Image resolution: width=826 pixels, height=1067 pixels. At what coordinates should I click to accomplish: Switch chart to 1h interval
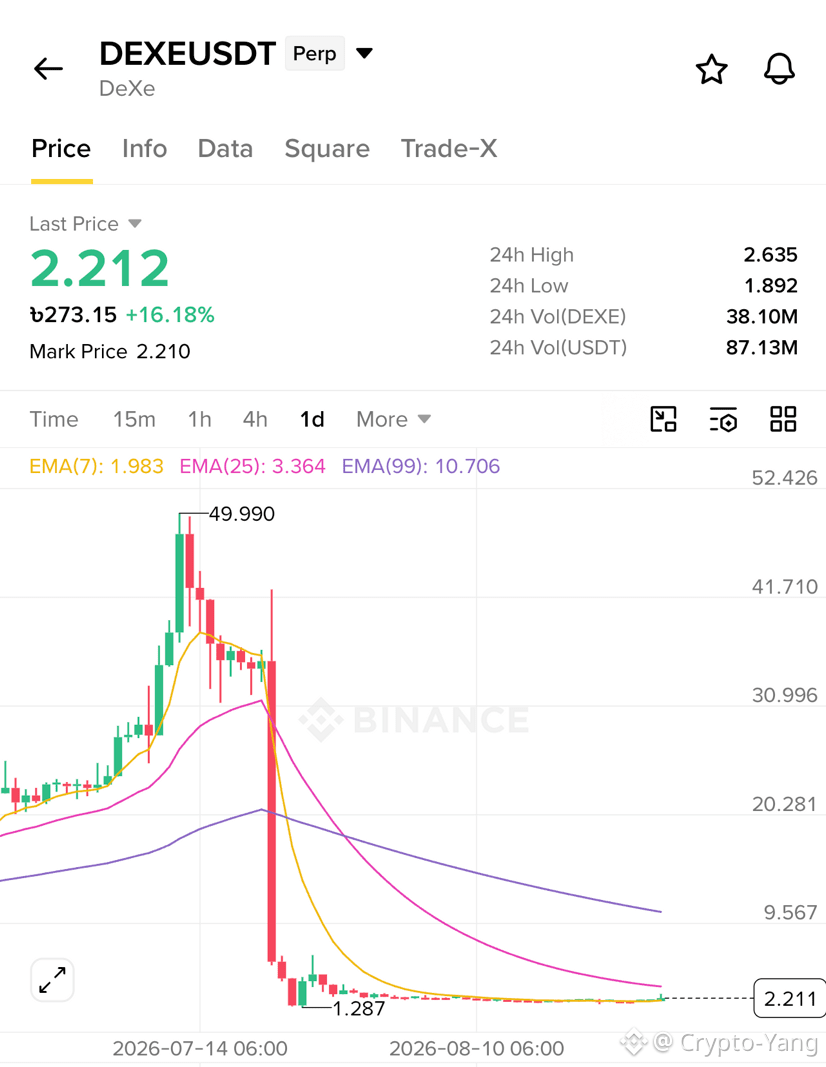199,419
